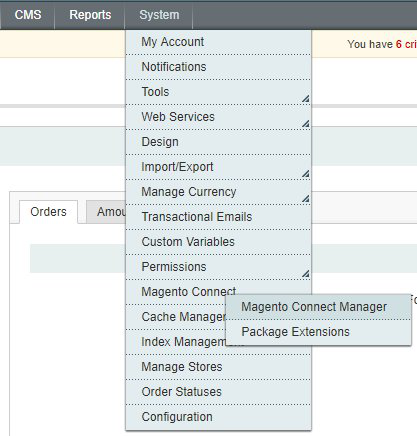Go to Configuration
417x436 pixels.
click(x=218, y=417)
